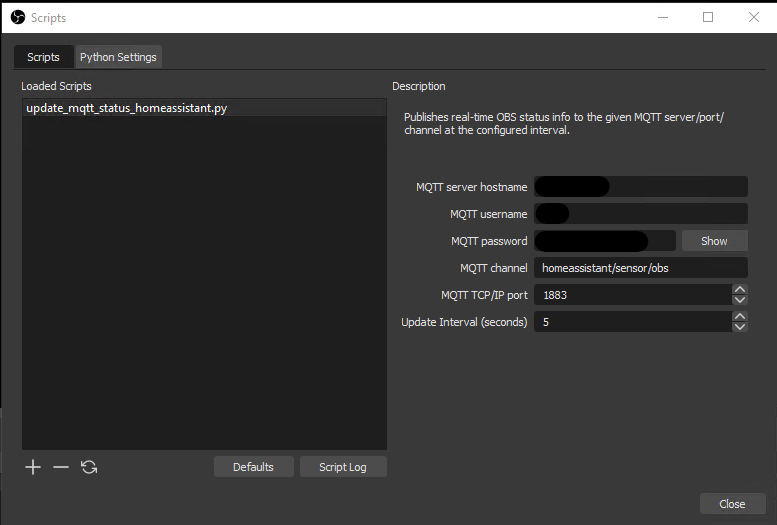Select update_mqtt_status_homeassistant.py in Loaded Scripts
The height and width of the screenshot is (525, 777).
click(204, 108)
